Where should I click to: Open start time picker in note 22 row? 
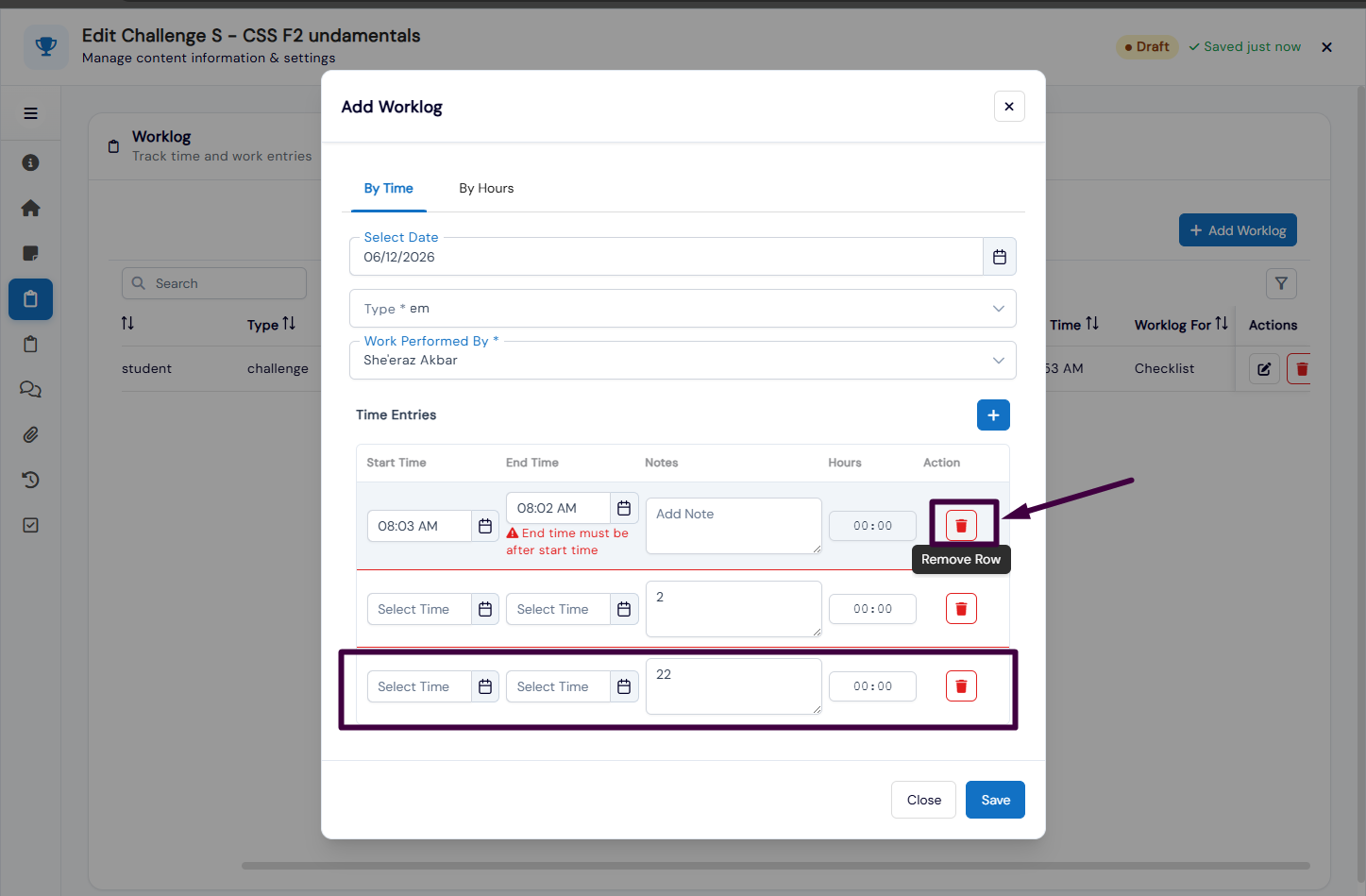[x=485, y=686]
